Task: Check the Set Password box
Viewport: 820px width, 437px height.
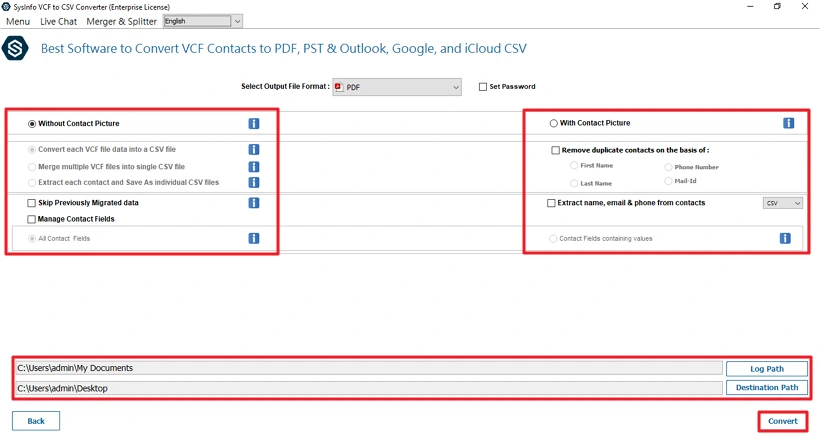Action: pos(483,87)
